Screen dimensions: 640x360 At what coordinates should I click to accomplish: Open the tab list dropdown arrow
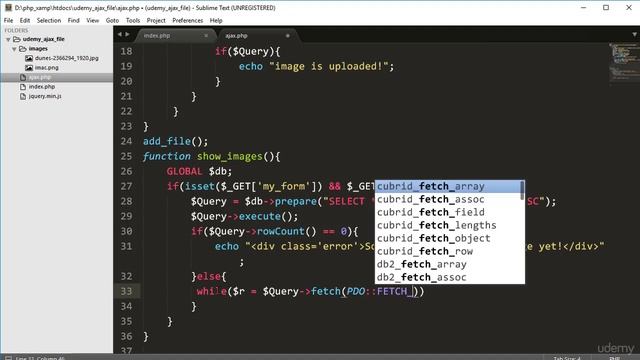[x=634, y=35]
